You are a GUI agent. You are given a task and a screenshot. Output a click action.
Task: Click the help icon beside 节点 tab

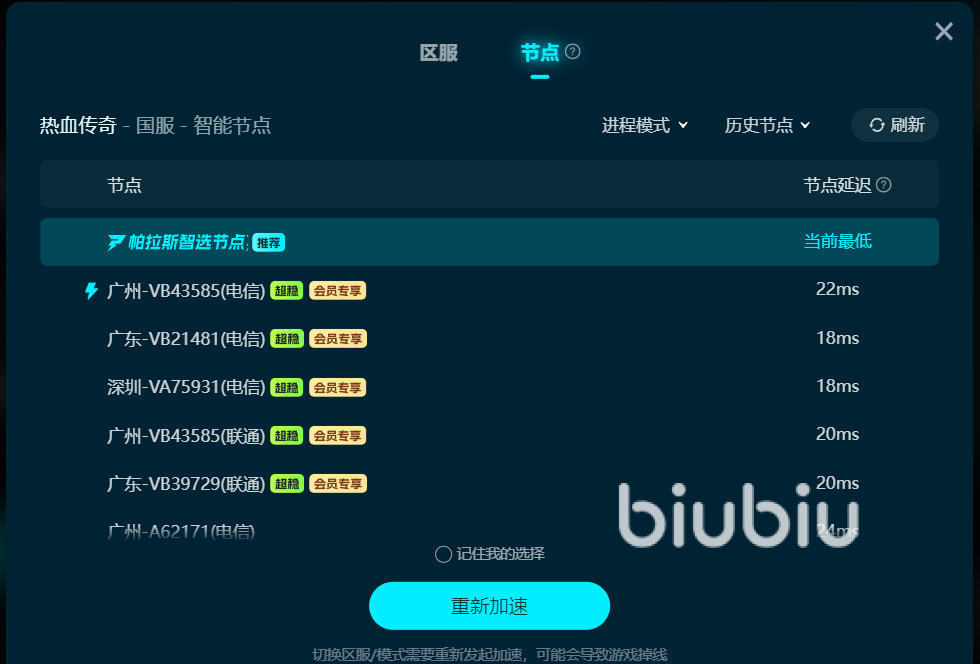(572, 51)
